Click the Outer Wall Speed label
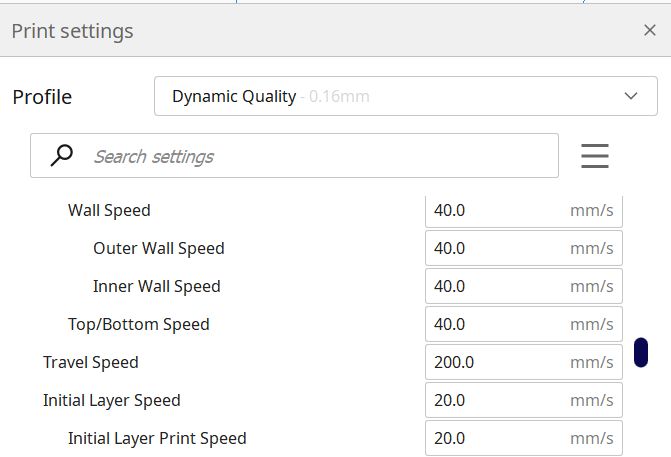This screenshot has height=457, width=671. (x=159, y=249)
